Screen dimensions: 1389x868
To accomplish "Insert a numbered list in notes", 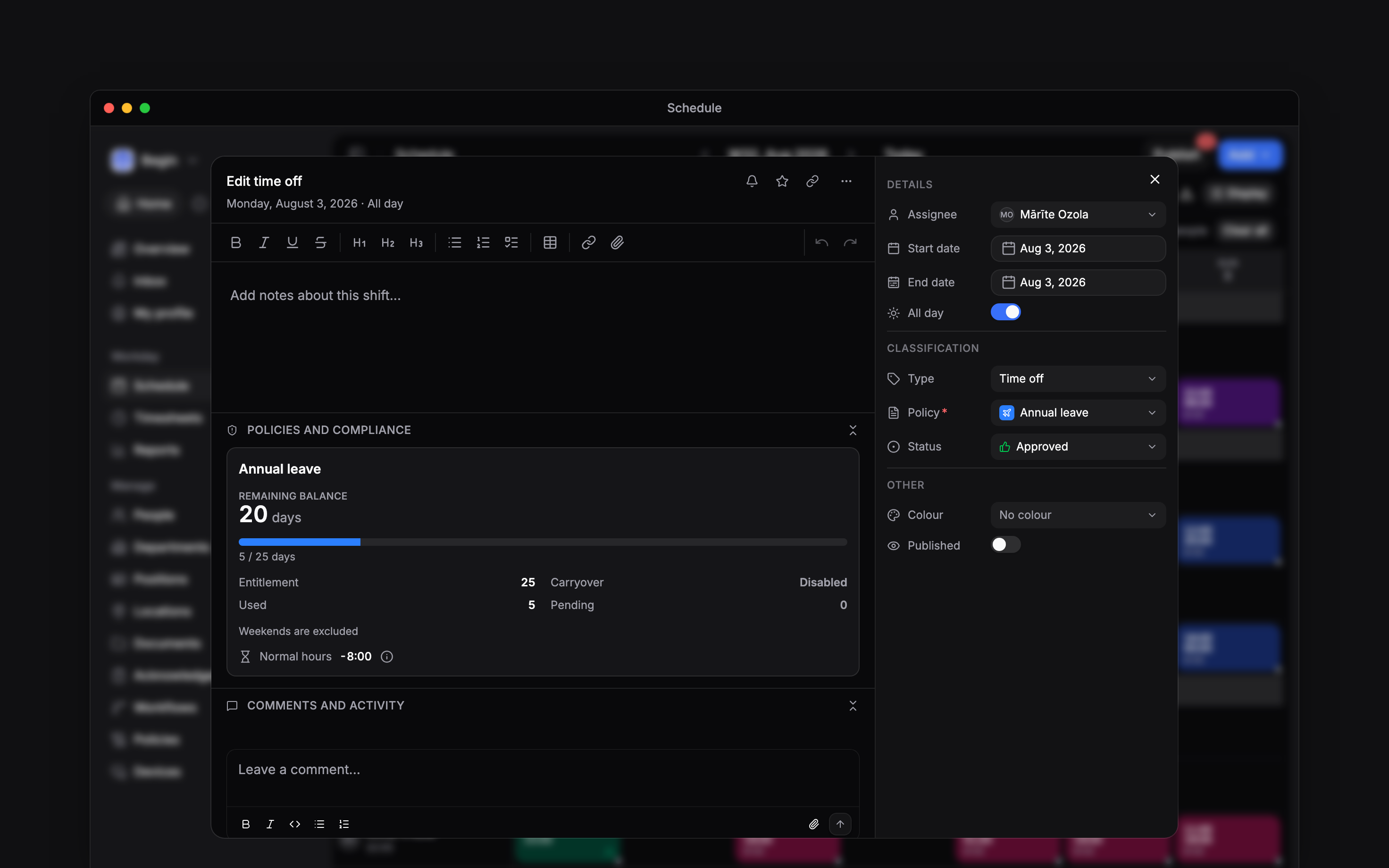I will (483, 243).
